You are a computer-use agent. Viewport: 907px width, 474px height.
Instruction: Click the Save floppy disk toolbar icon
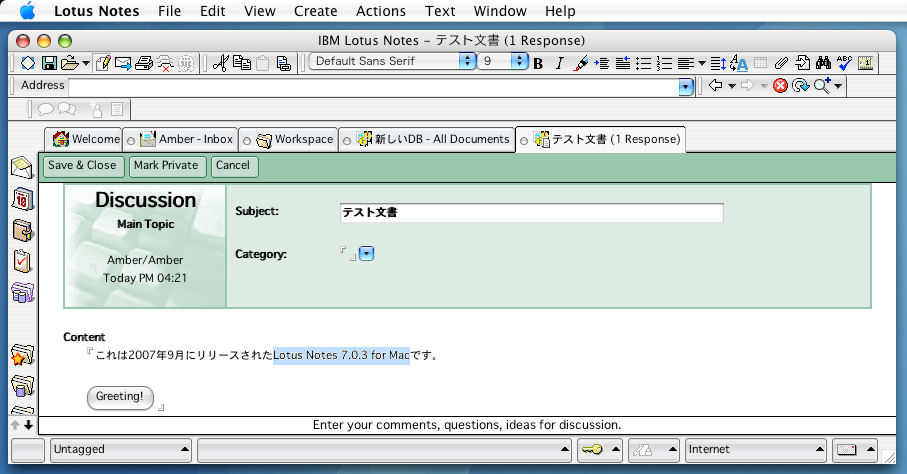click(49, 63)
